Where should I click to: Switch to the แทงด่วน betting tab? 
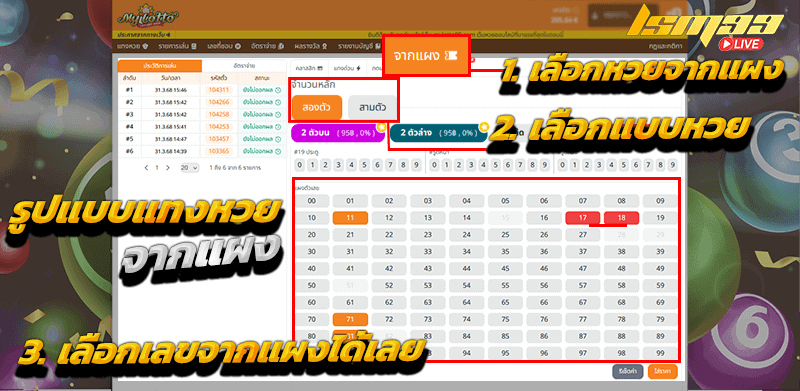click(x=347, y=68)
